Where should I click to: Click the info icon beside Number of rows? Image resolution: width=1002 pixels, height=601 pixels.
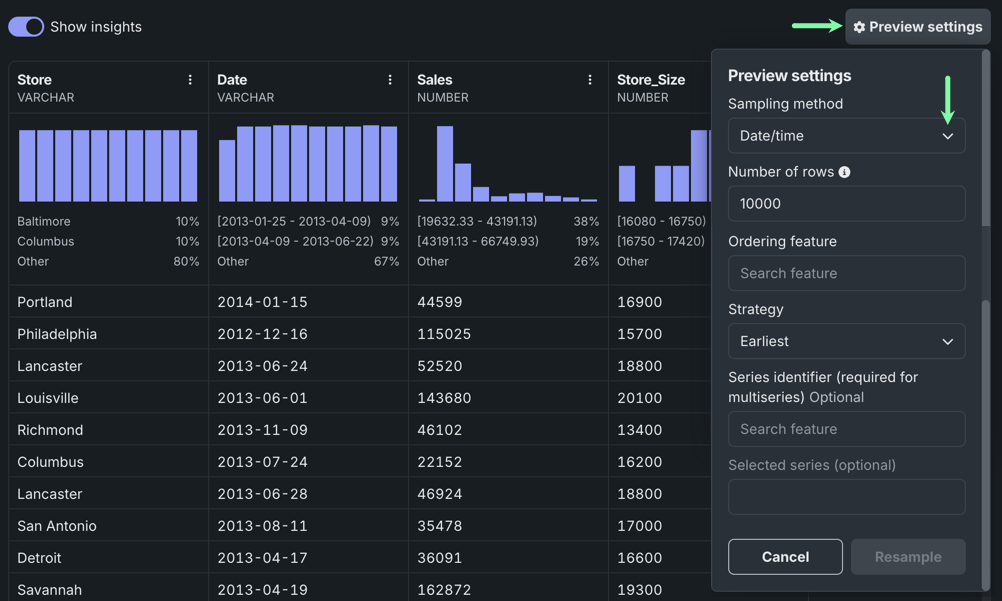844,172
